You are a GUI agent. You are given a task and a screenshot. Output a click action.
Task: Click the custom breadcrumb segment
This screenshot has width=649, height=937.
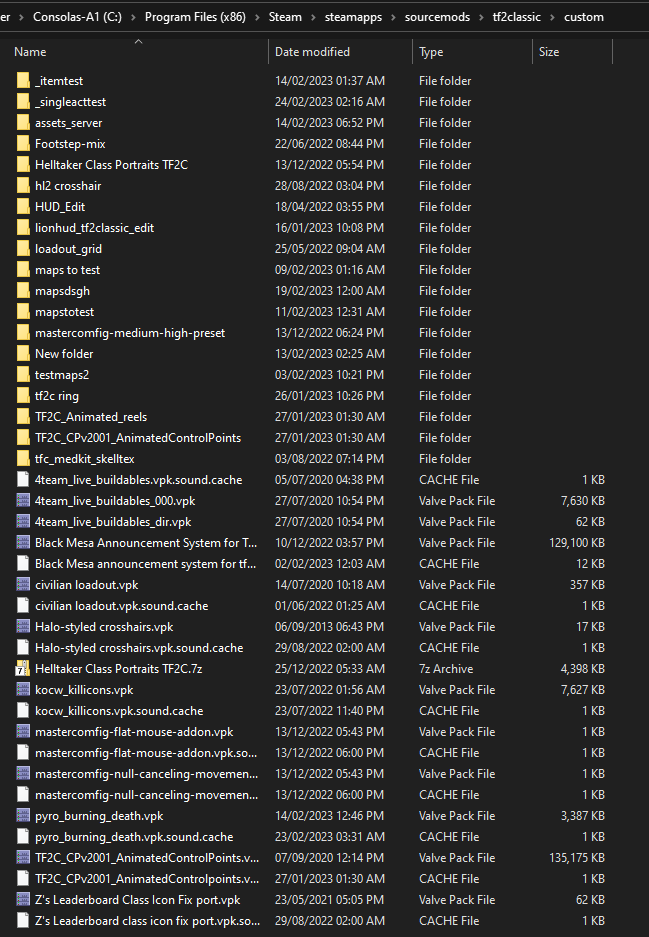coord(584,17)
